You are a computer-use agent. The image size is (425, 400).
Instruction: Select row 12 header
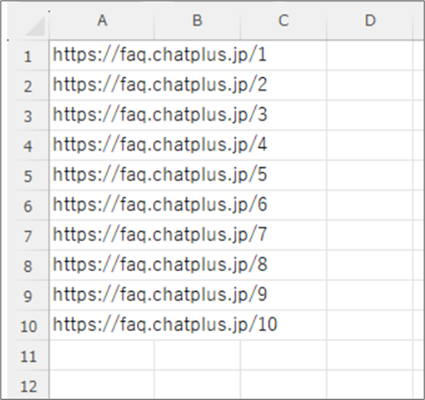[28, 385]
